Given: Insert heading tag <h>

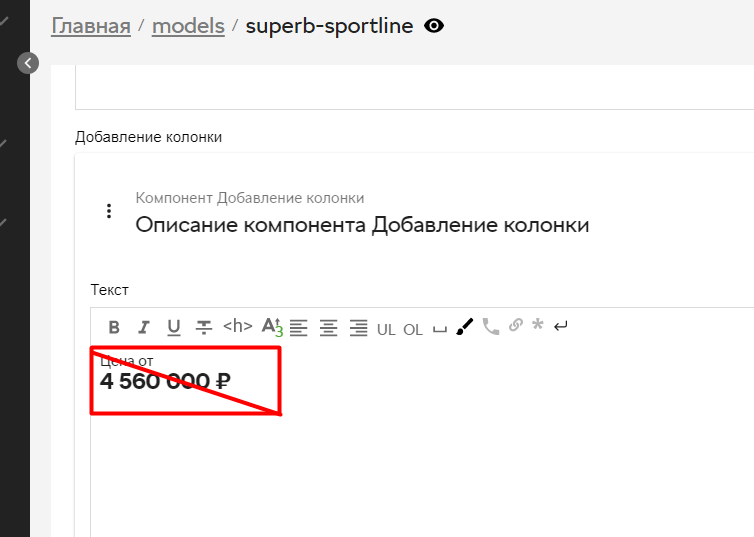Looking at the screenshot, I should [238, 326].
